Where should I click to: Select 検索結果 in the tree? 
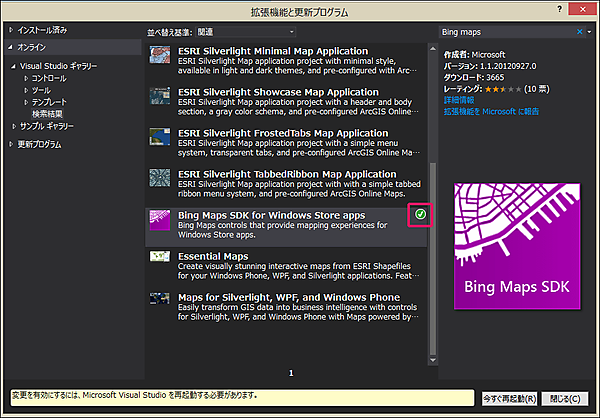[49, 113]
